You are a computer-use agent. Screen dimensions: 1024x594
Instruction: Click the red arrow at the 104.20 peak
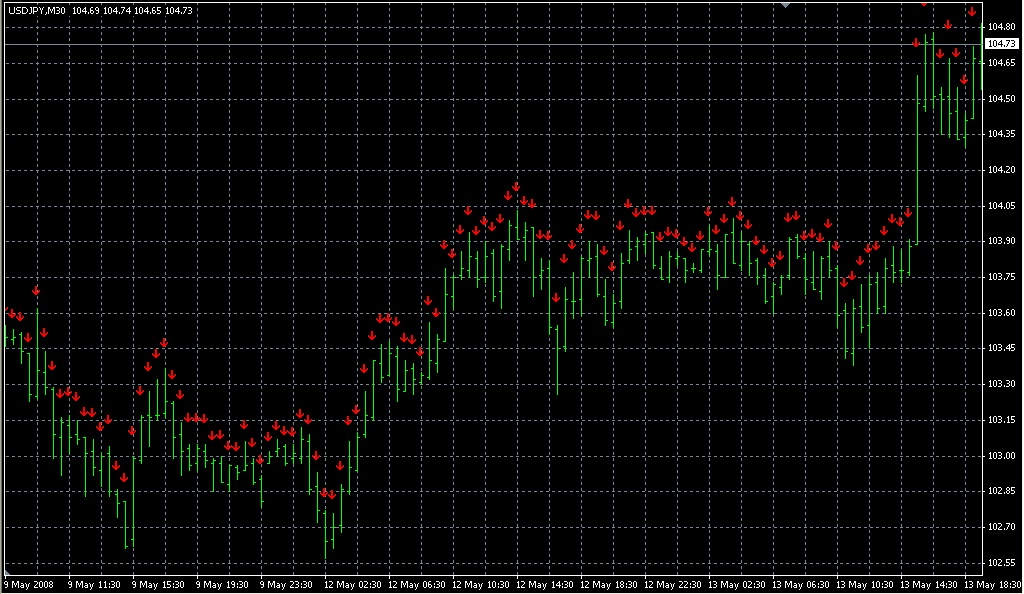tap(516, 186)
